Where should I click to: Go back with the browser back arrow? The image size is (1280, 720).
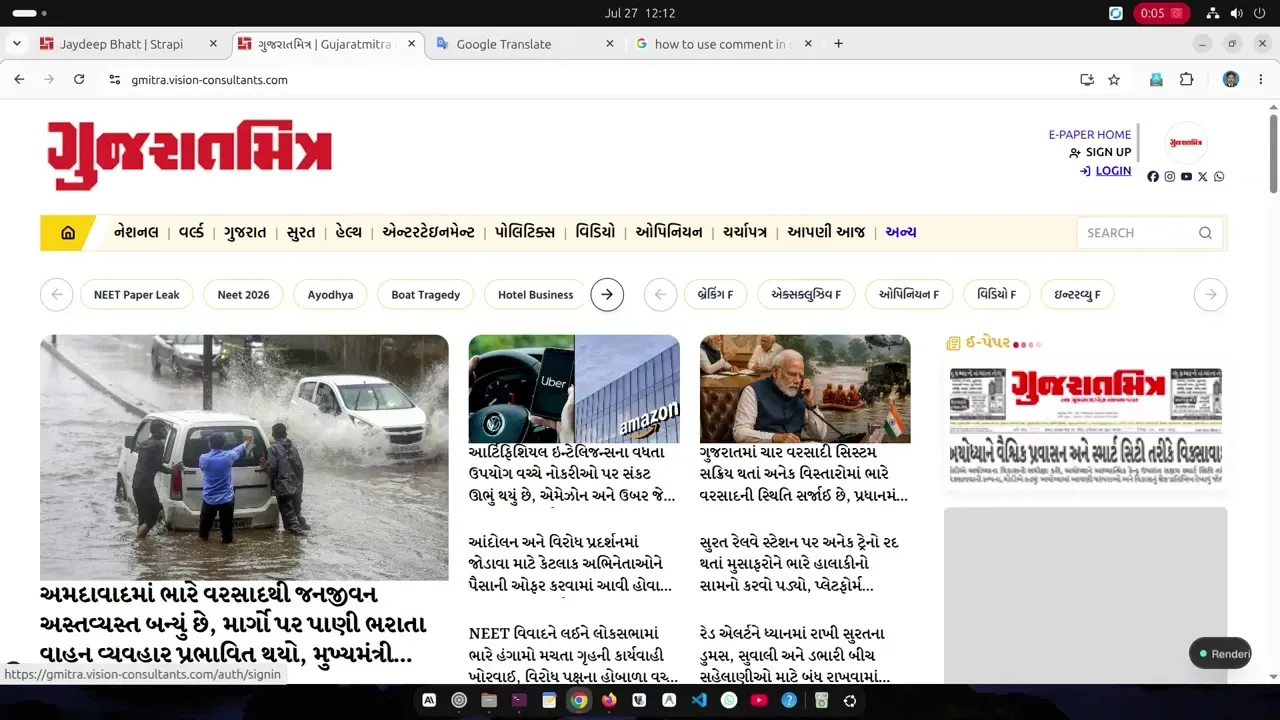pyautogui.click(x=19, y=80)
